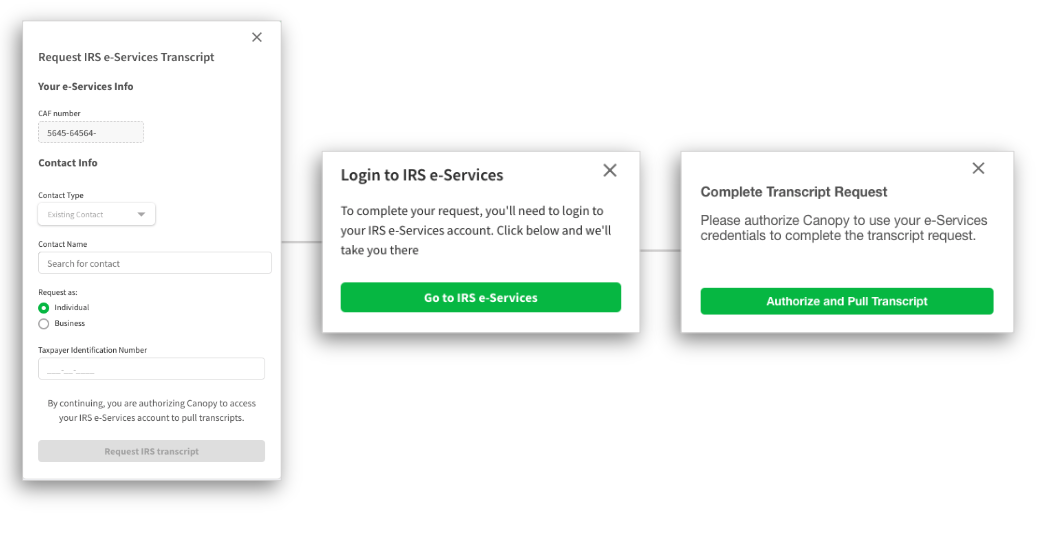Focus the CAF number field
This screenshot has width=1046, height=549.
91,132
